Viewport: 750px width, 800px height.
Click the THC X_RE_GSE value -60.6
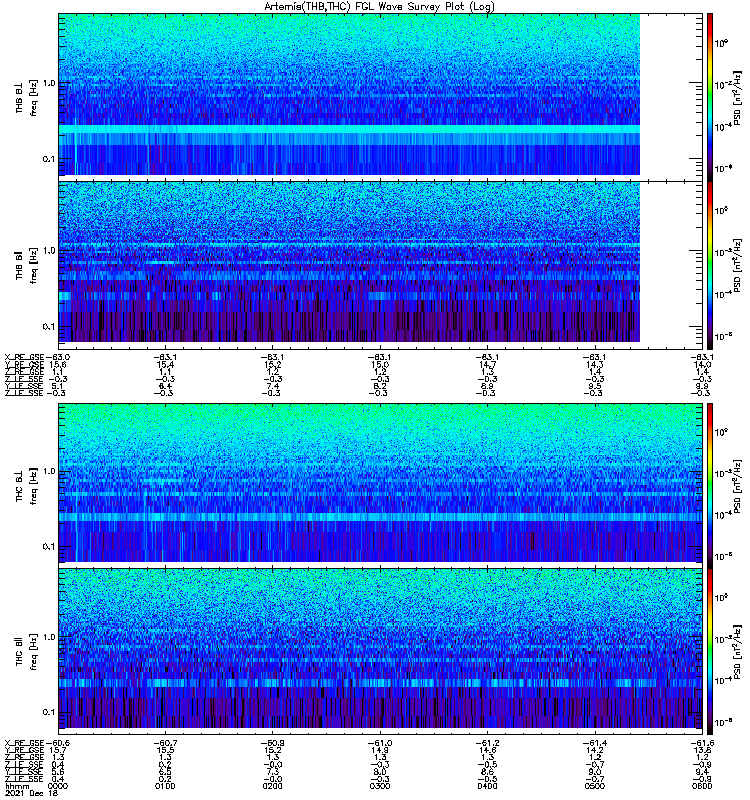[x=58, y=743]
